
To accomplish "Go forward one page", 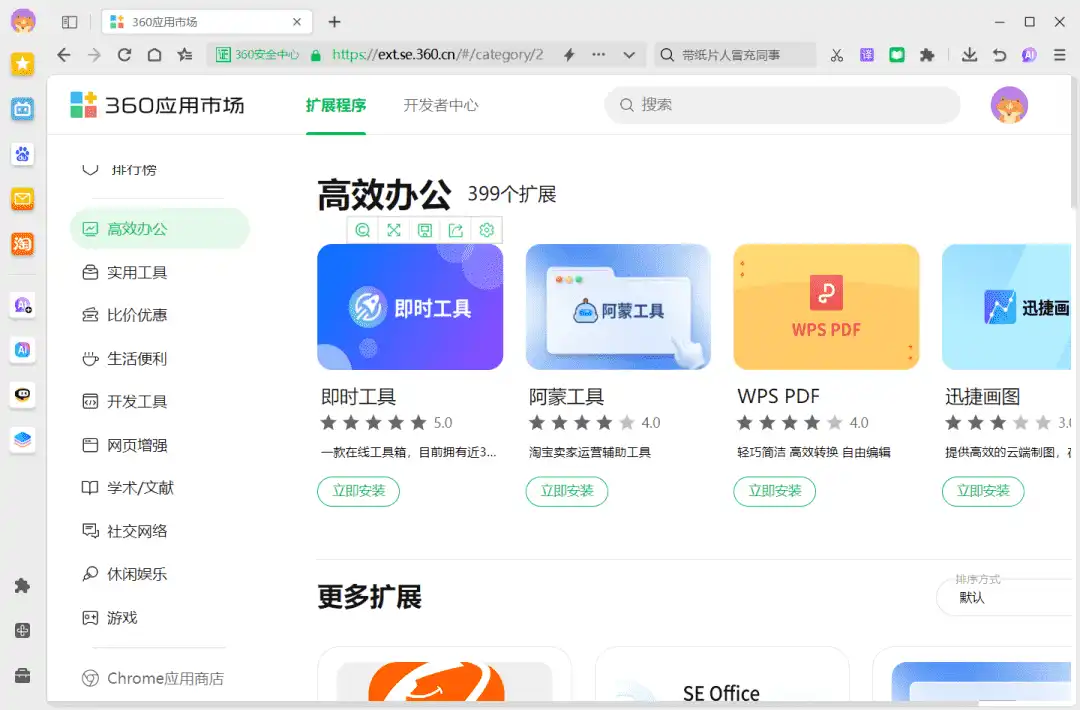I will coord(94,55).
